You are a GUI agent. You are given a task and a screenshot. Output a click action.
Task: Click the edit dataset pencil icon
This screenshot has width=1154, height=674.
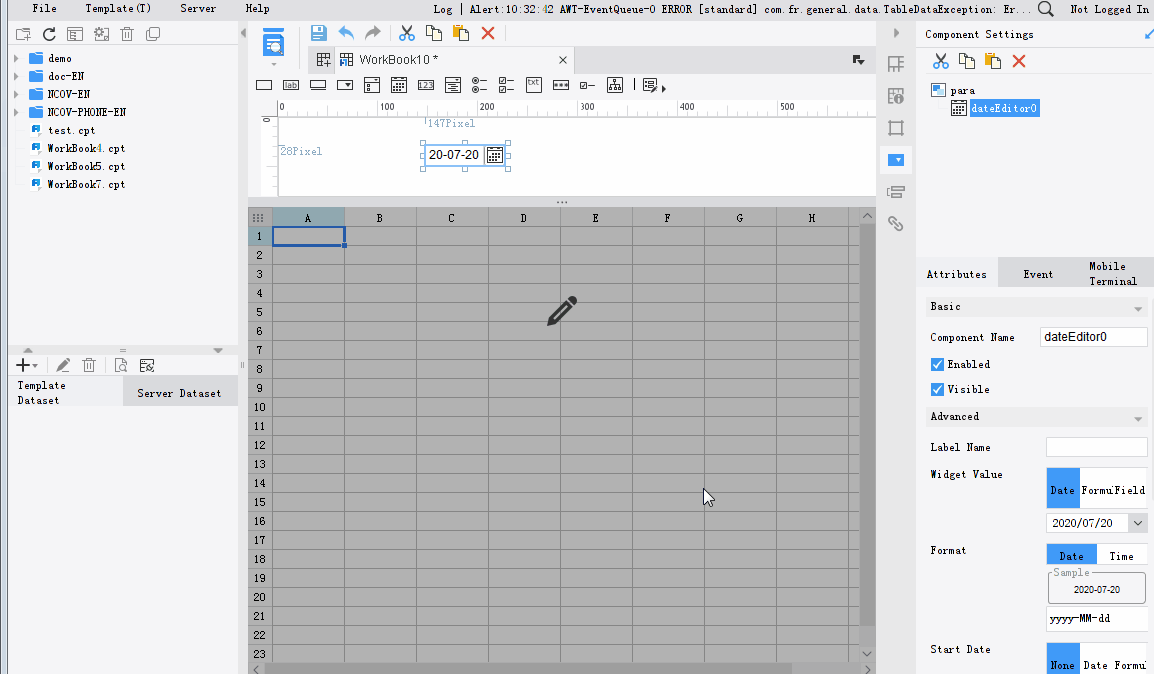(63, 366)
